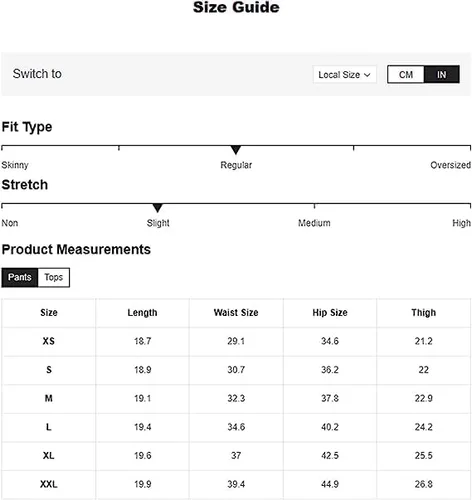Select the XXL size row
The height and width of the screenshot is (500, 472).
click(236, 484)
